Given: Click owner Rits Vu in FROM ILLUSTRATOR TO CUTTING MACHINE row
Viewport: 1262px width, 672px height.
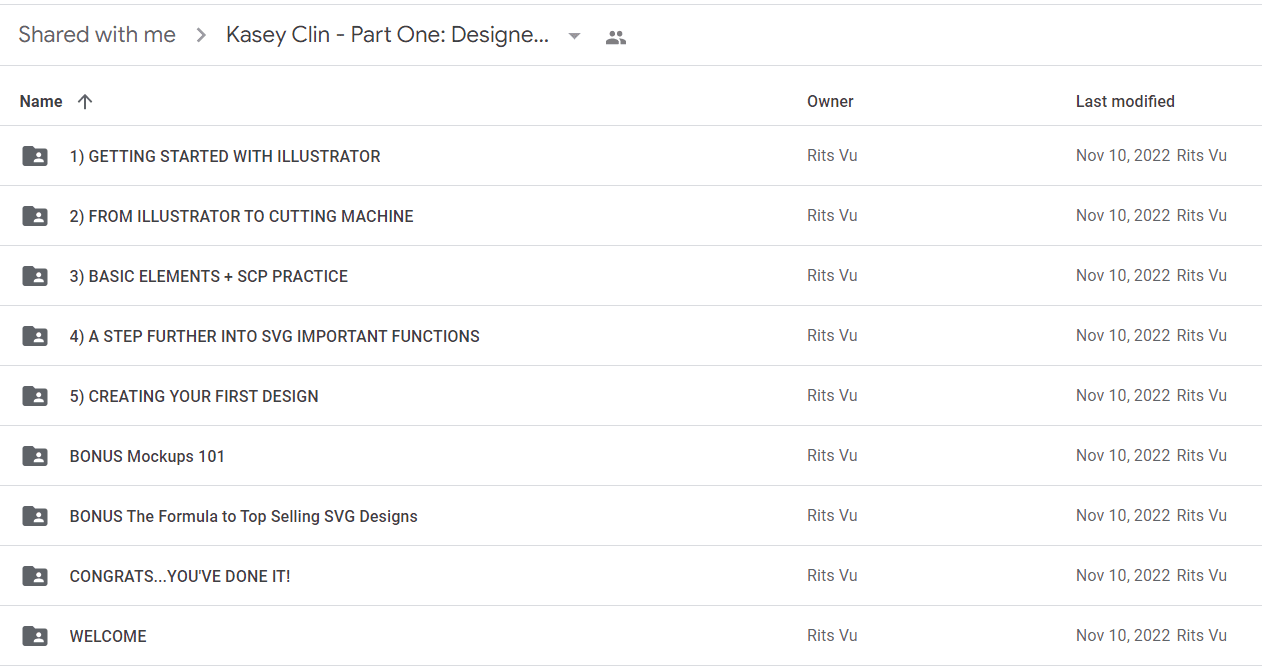Looking at the screenshot, I should [832, 216].
